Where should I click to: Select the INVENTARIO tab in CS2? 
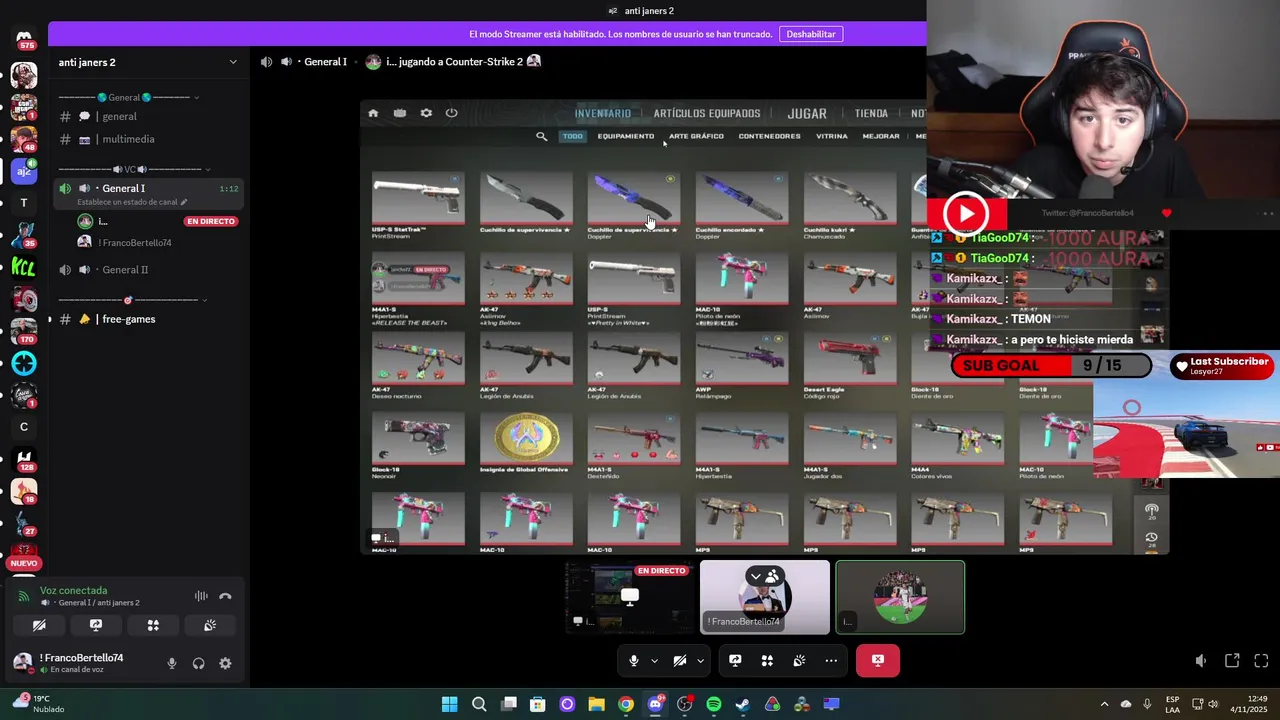click(x=602, y=114)
